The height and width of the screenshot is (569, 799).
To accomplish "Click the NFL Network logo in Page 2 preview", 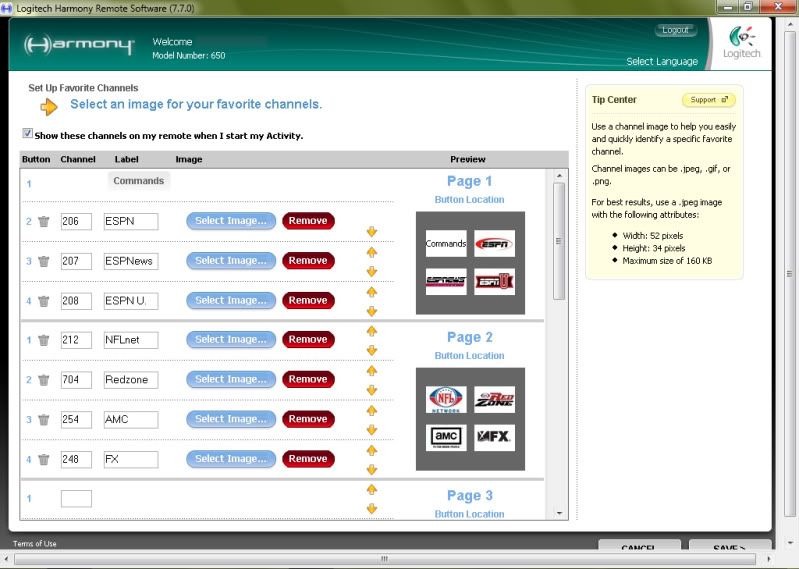I will tap(446, 399).
